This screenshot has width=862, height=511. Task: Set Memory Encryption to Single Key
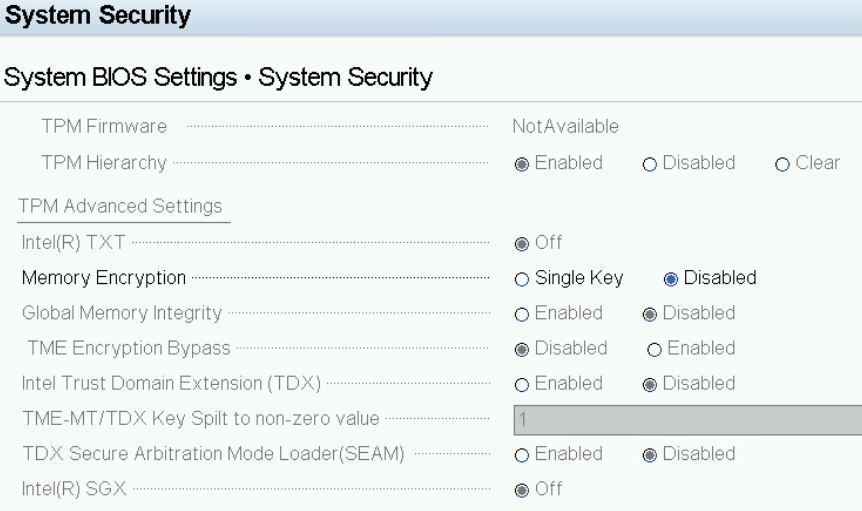(522, 279)
